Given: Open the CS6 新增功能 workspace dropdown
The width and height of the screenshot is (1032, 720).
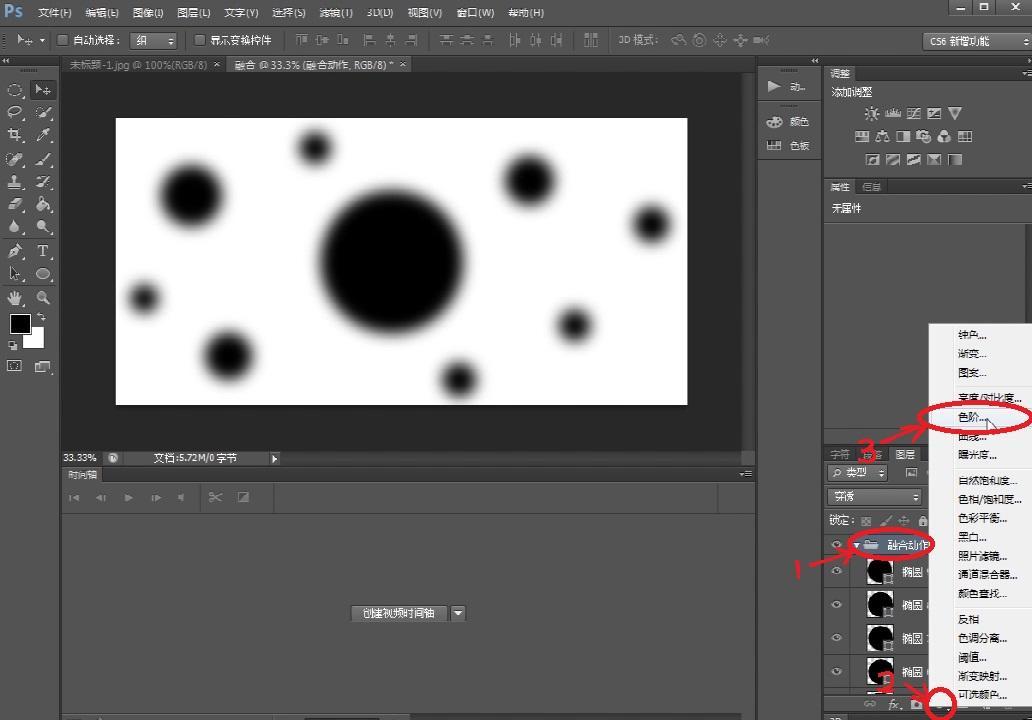Looking at the screenshot, I should click(x=976, y=41).
